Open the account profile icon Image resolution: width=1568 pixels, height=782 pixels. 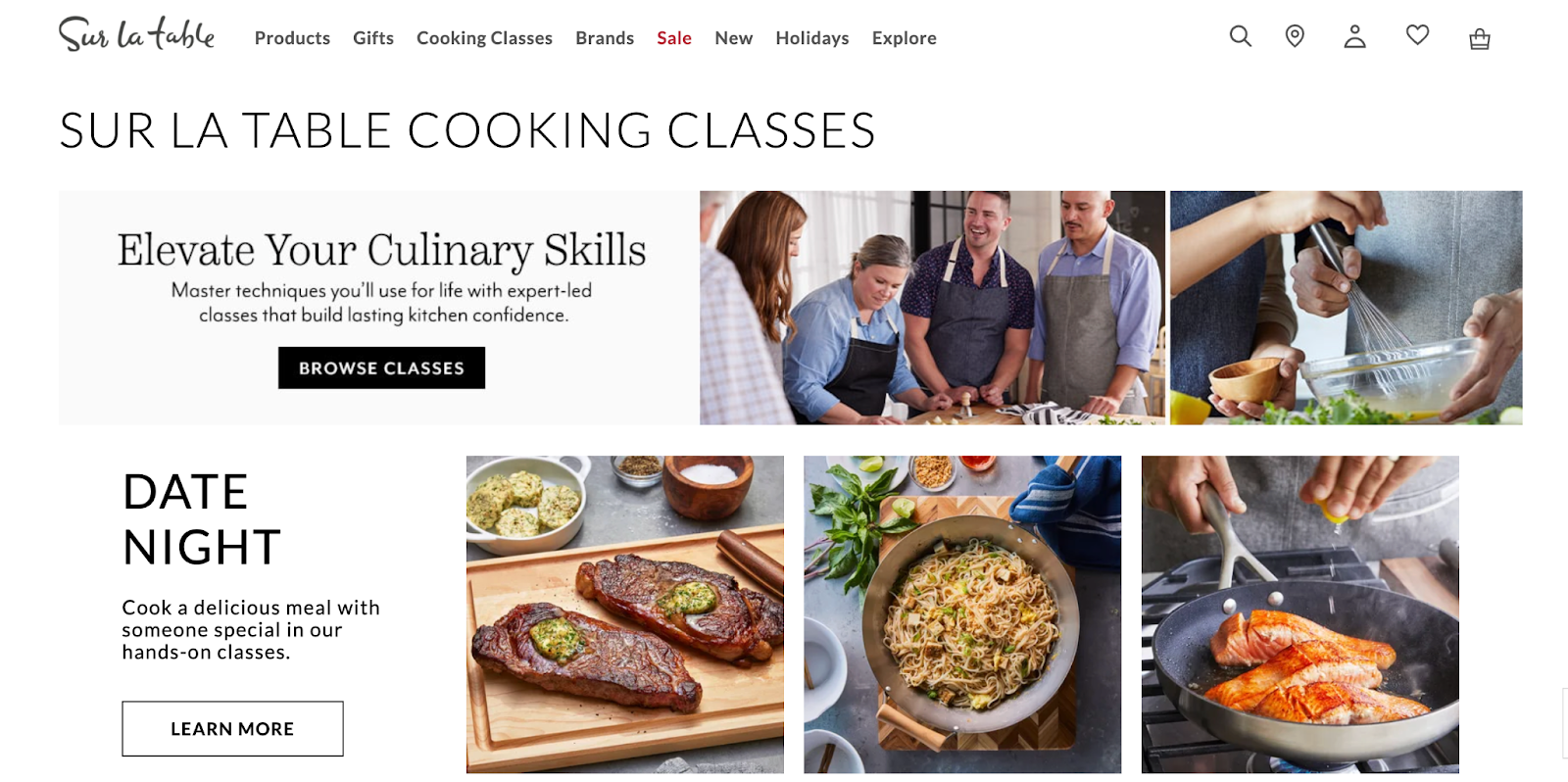pyautogui.click(x=1354, y=36)
